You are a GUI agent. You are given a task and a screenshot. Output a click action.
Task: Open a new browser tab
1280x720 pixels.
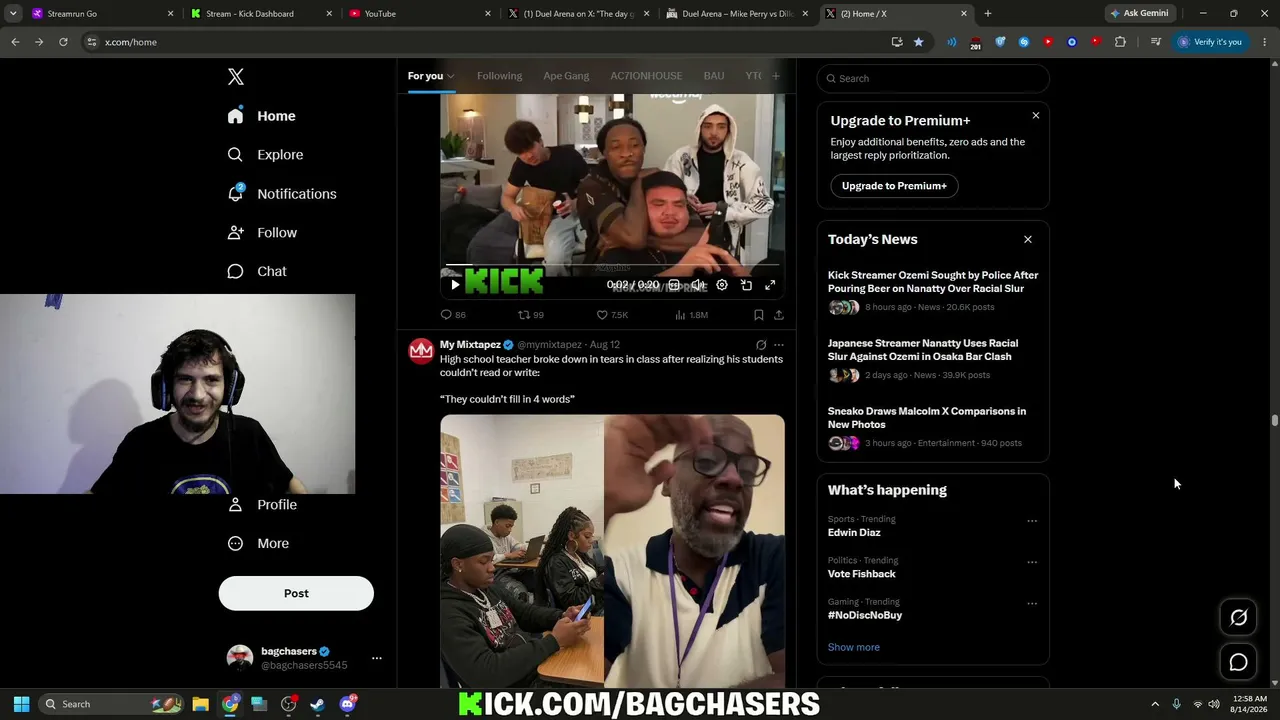pos(988,14)
